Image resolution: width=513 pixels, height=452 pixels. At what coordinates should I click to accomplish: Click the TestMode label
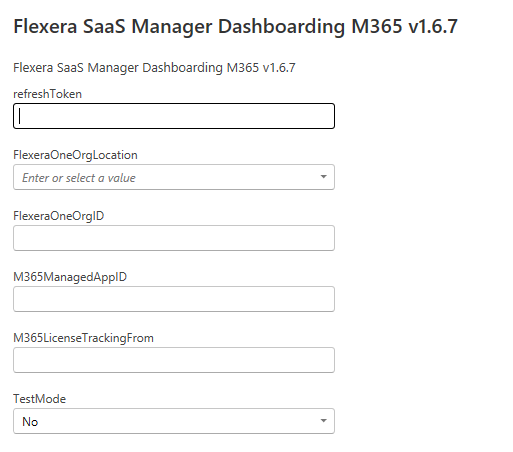[x=40, y=399]
